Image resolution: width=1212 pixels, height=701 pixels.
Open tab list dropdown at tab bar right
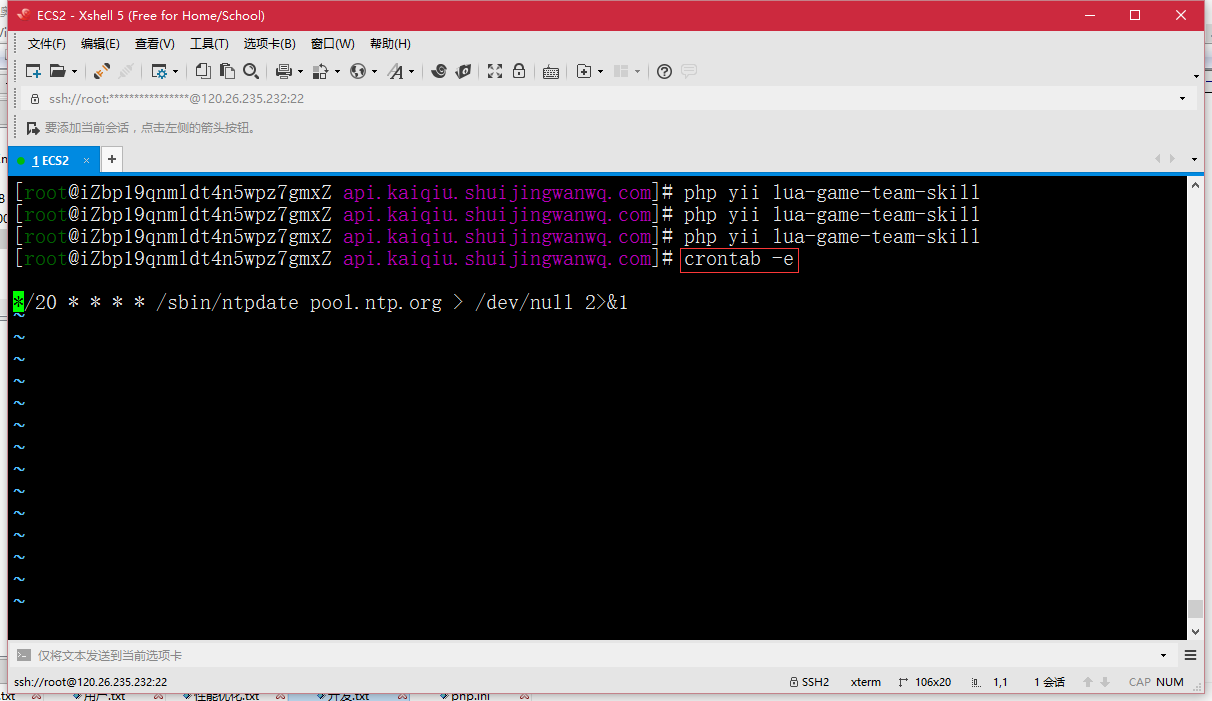(1194, 159)
